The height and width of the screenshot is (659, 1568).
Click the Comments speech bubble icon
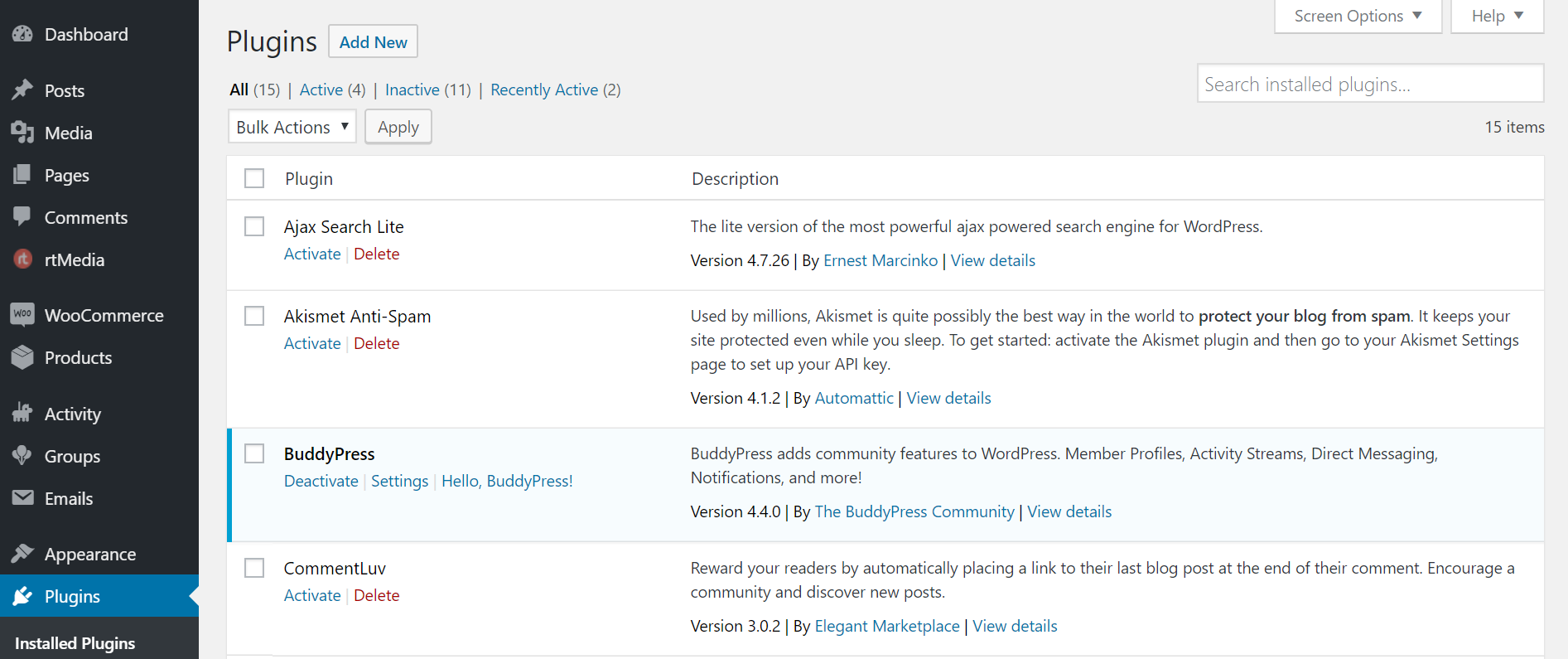22,217
